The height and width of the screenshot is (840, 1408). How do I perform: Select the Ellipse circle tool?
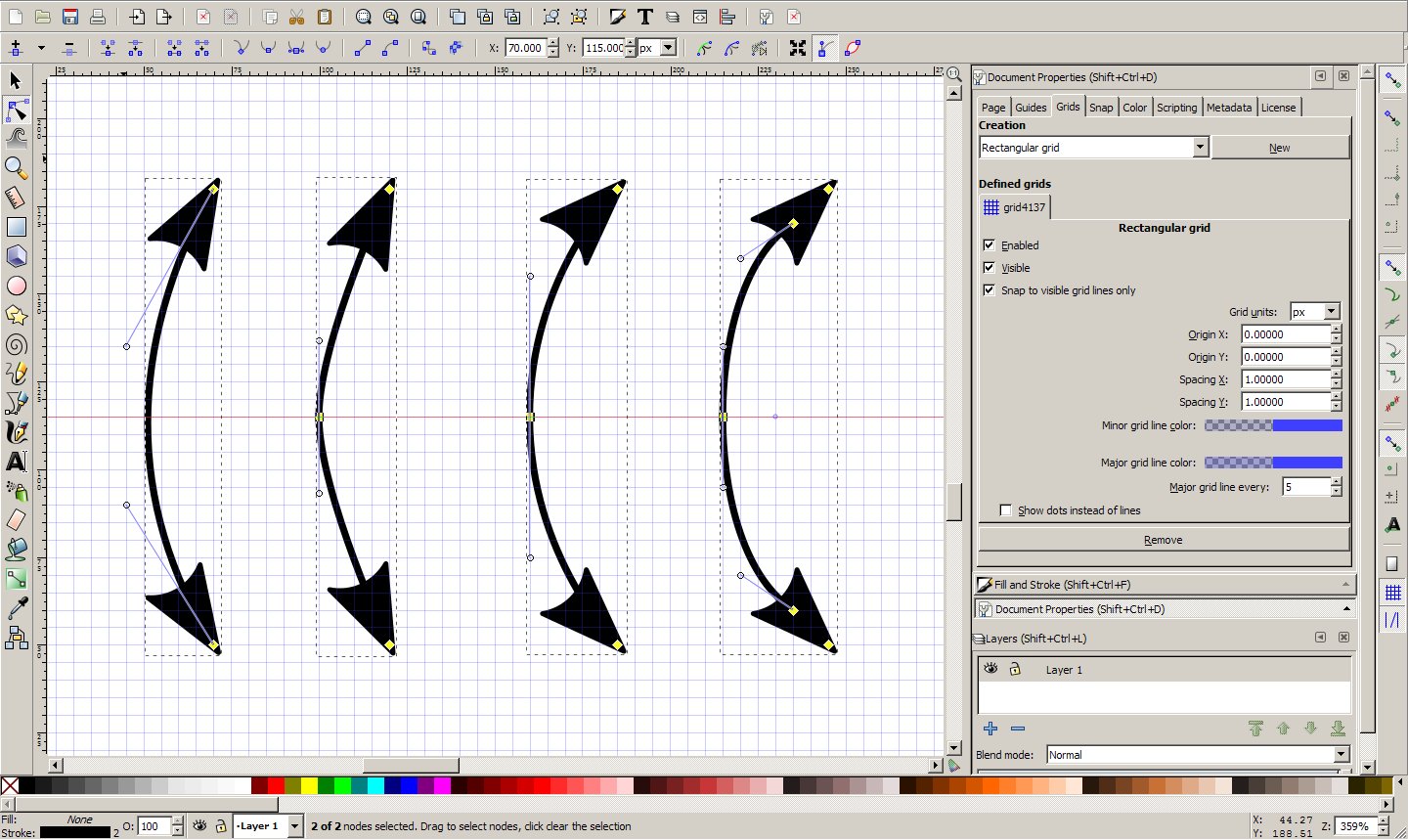[16, 286]
